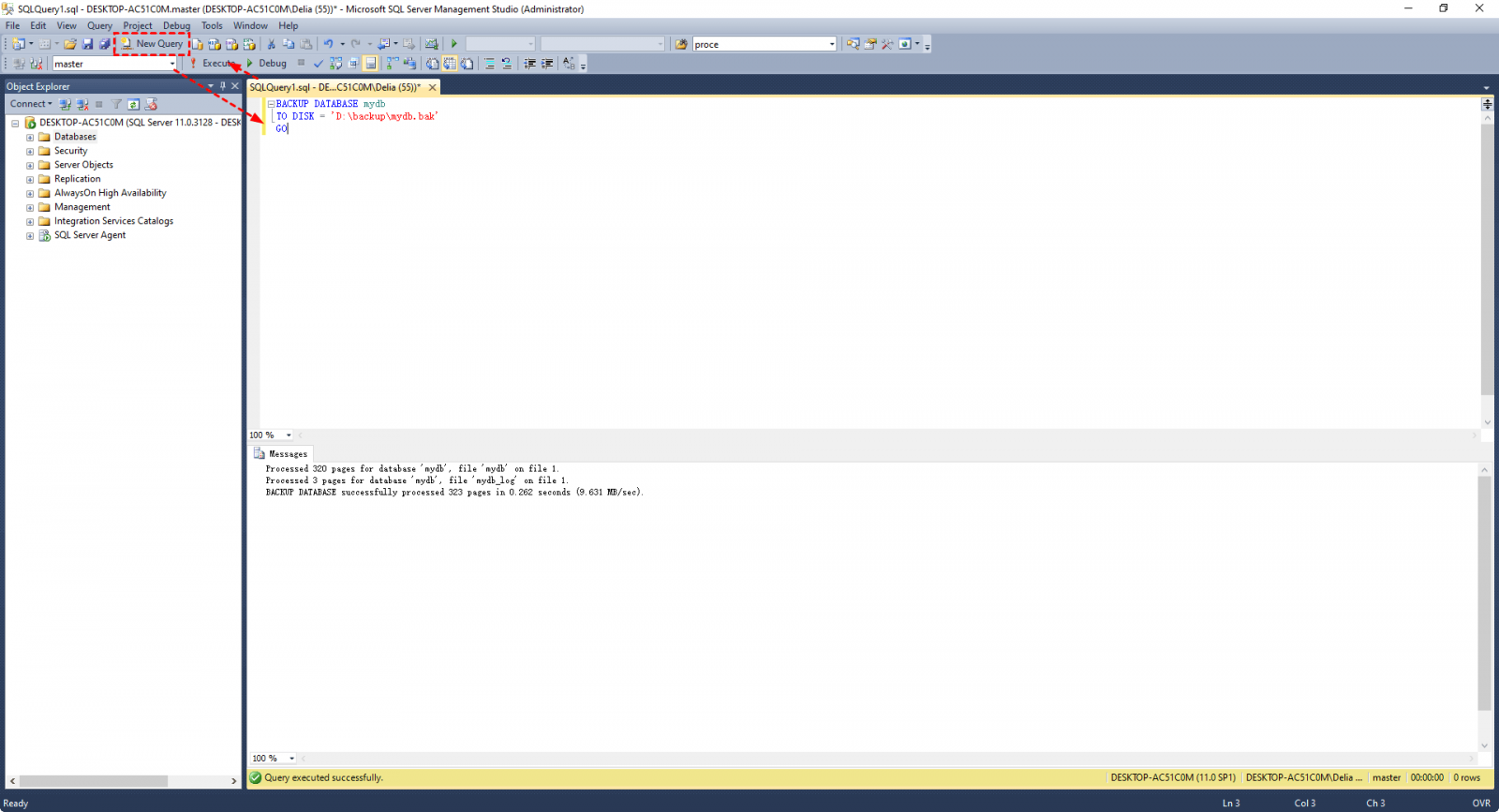Click the Display Estimated Execution Plan icon
This screenshot has height=812, width=1499.
(335, 64)
